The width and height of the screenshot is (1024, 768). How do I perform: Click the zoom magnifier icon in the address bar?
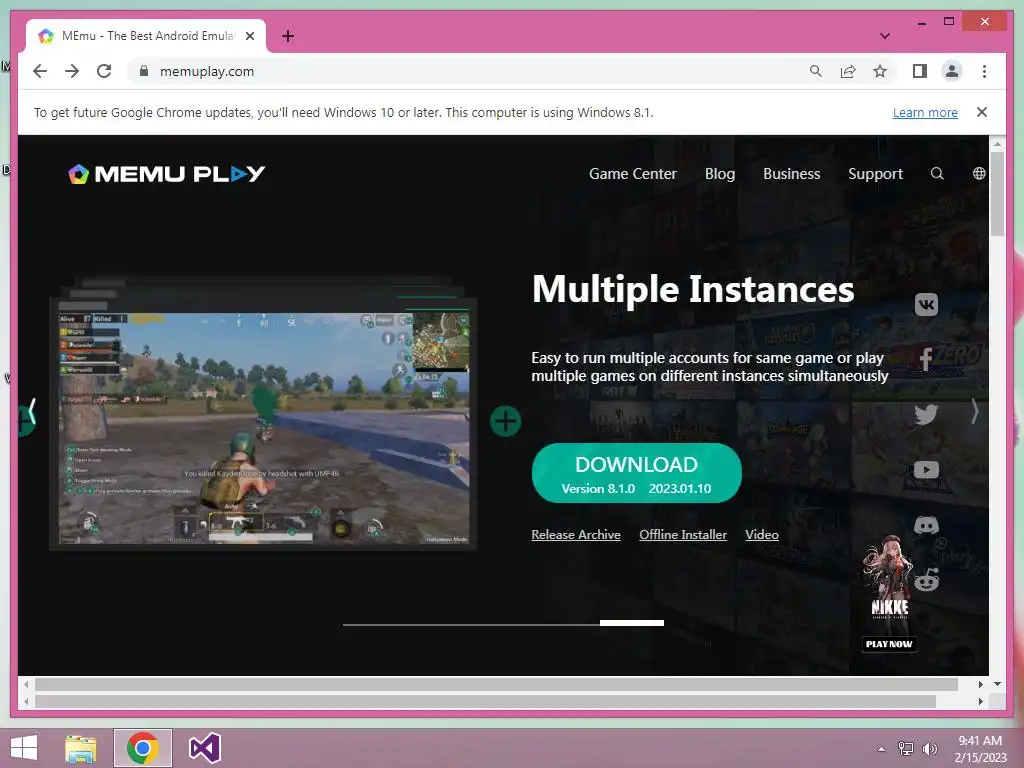click(x=816, y=71)
